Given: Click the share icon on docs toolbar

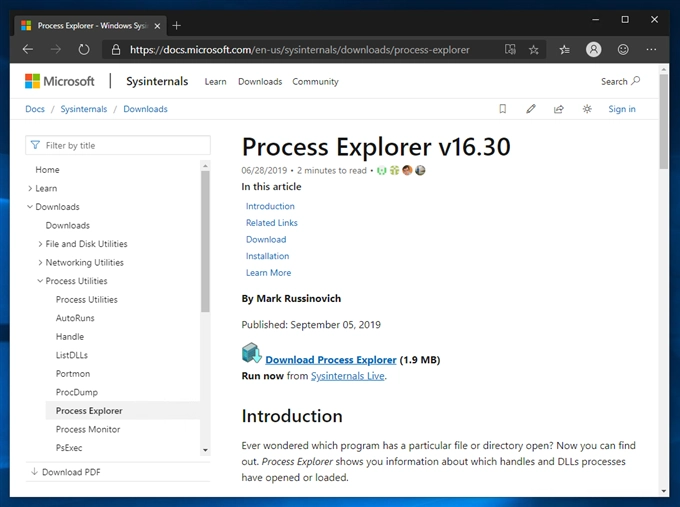Looking at the screenshot, I should point(558,109).
